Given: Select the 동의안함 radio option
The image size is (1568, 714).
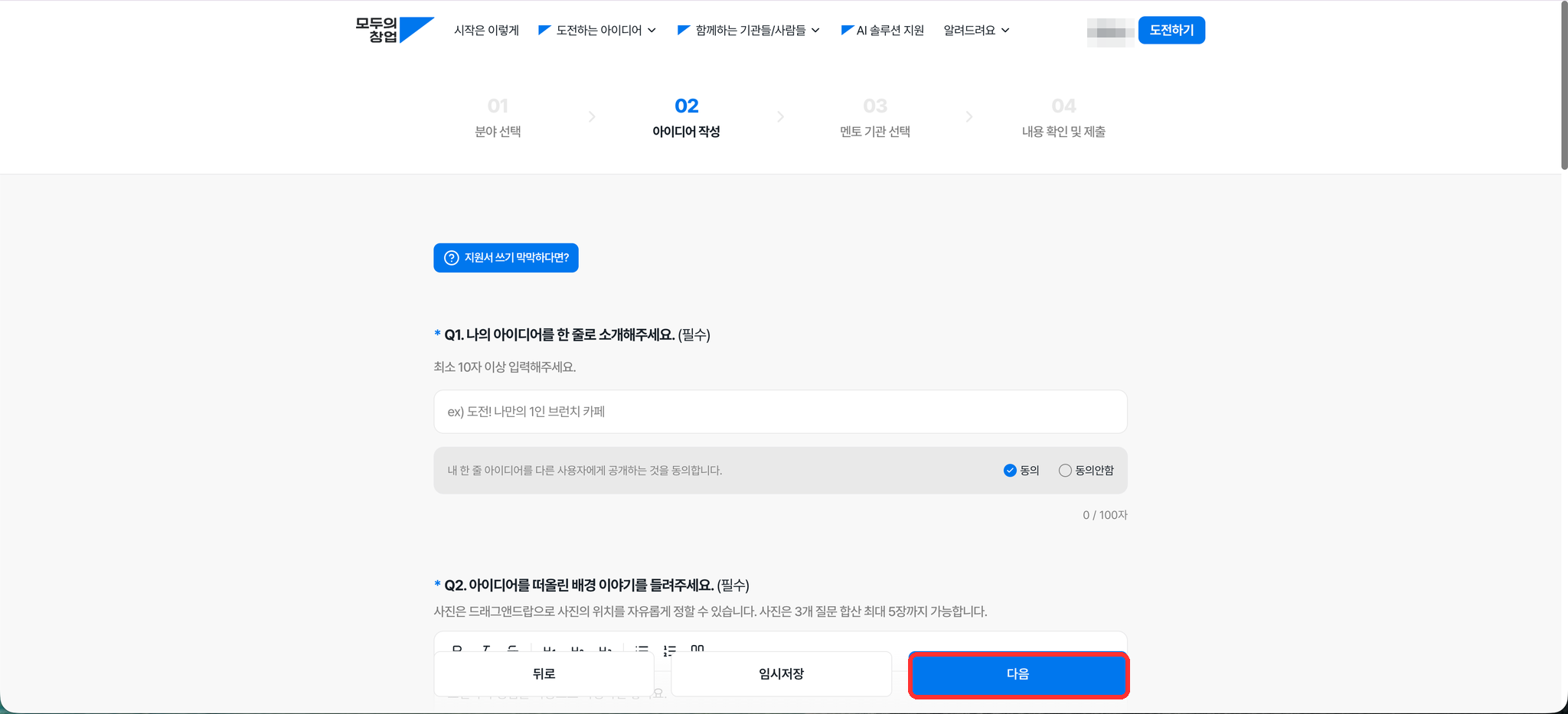Looking at the screenshot, I should tap(1086, 471).
